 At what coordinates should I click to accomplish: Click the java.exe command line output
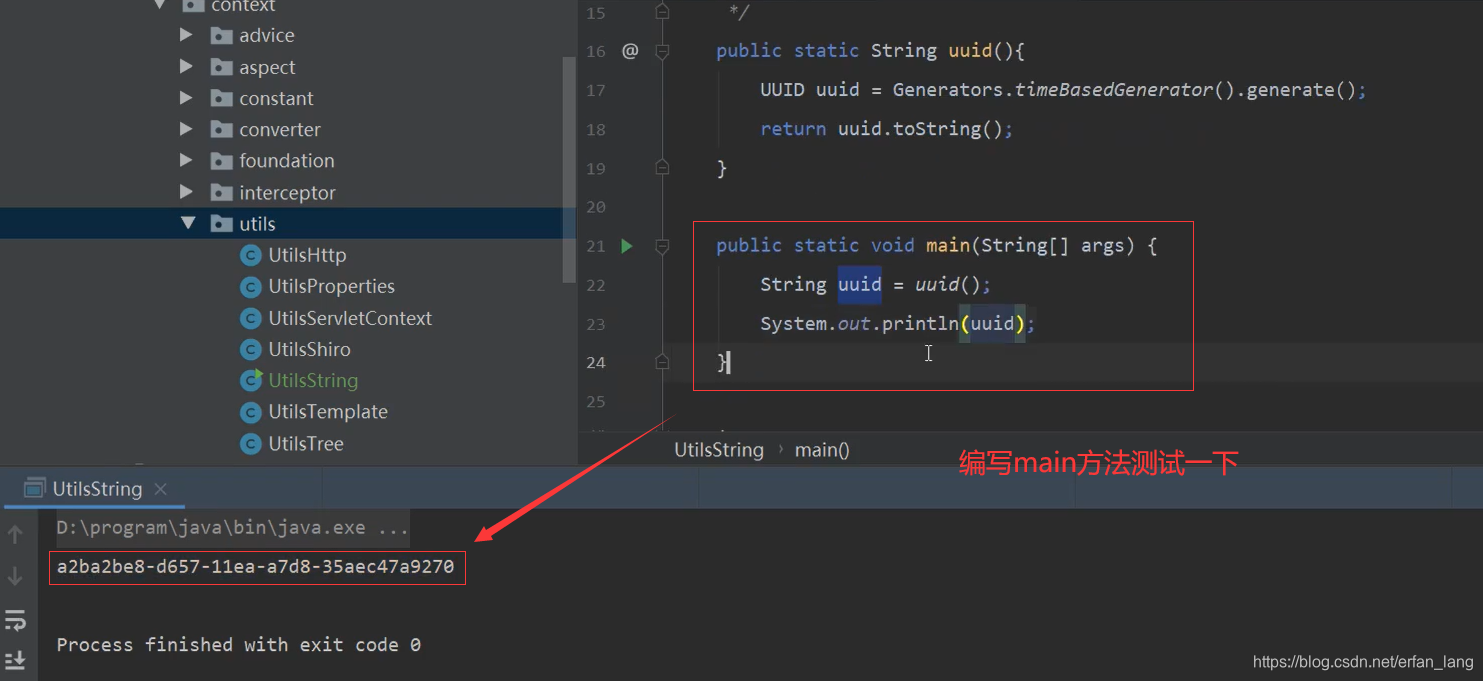(232, 527)
